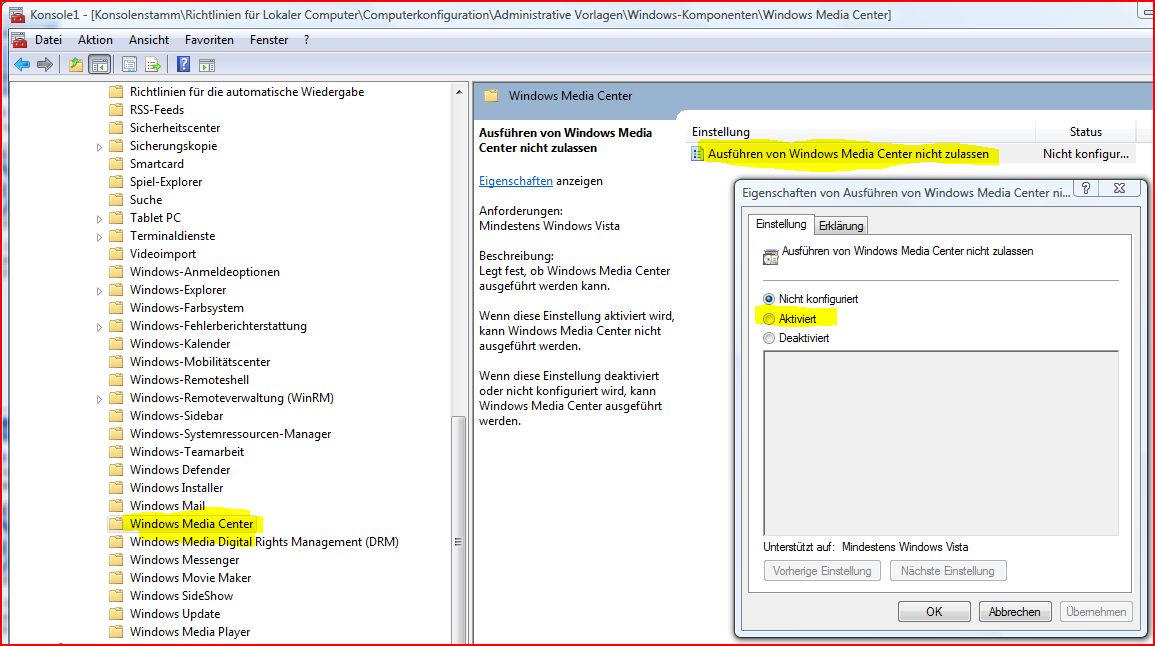Open the Help toolbar icon

183,65
